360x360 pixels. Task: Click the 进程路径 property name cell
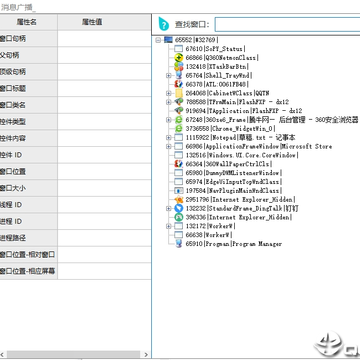click(29, 238)
